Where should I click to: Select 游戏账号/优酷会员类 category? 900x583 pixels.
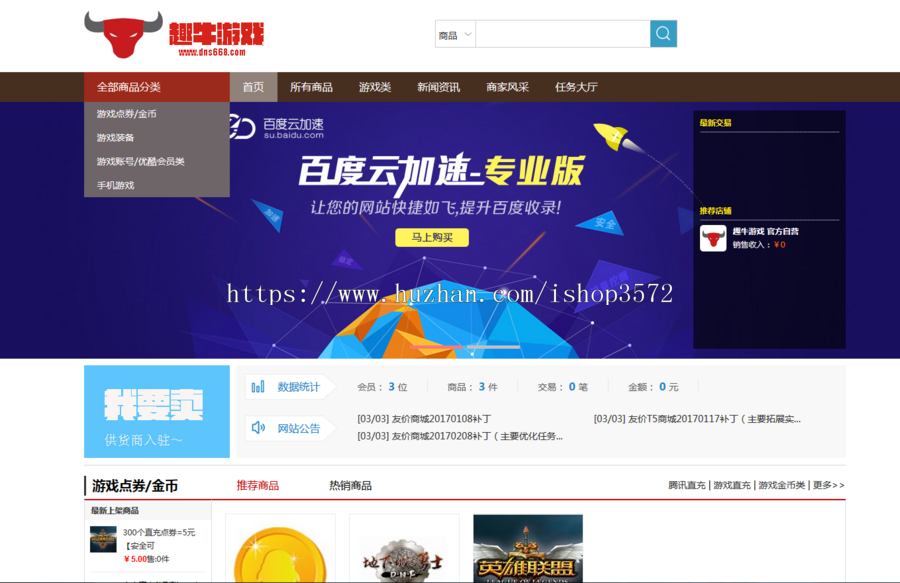coord(141,161)
